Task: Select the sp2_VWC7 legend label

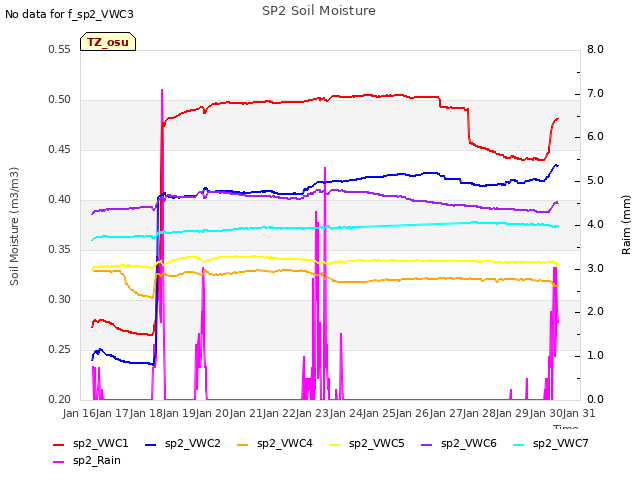Action: [x=561, y=444]
